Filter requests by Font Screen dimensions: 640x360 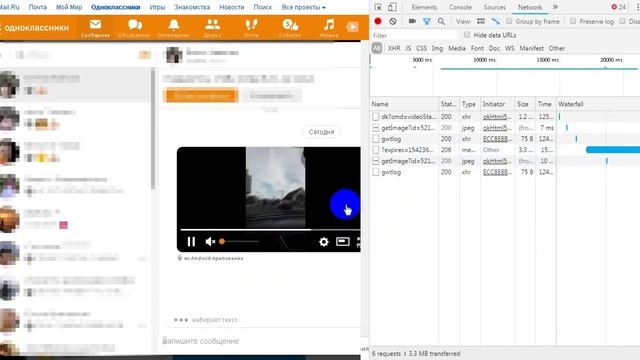(x=477, y=48)
